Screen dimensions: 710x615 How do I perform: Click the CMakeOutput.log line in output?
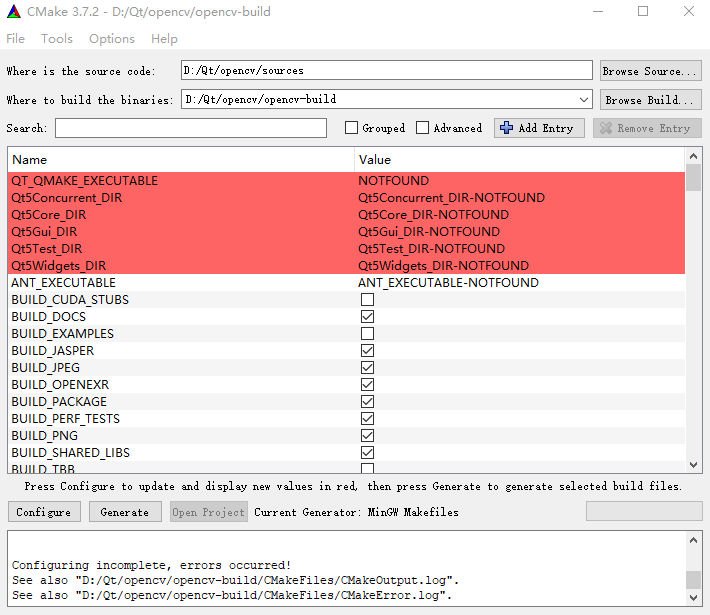[235, 580]
